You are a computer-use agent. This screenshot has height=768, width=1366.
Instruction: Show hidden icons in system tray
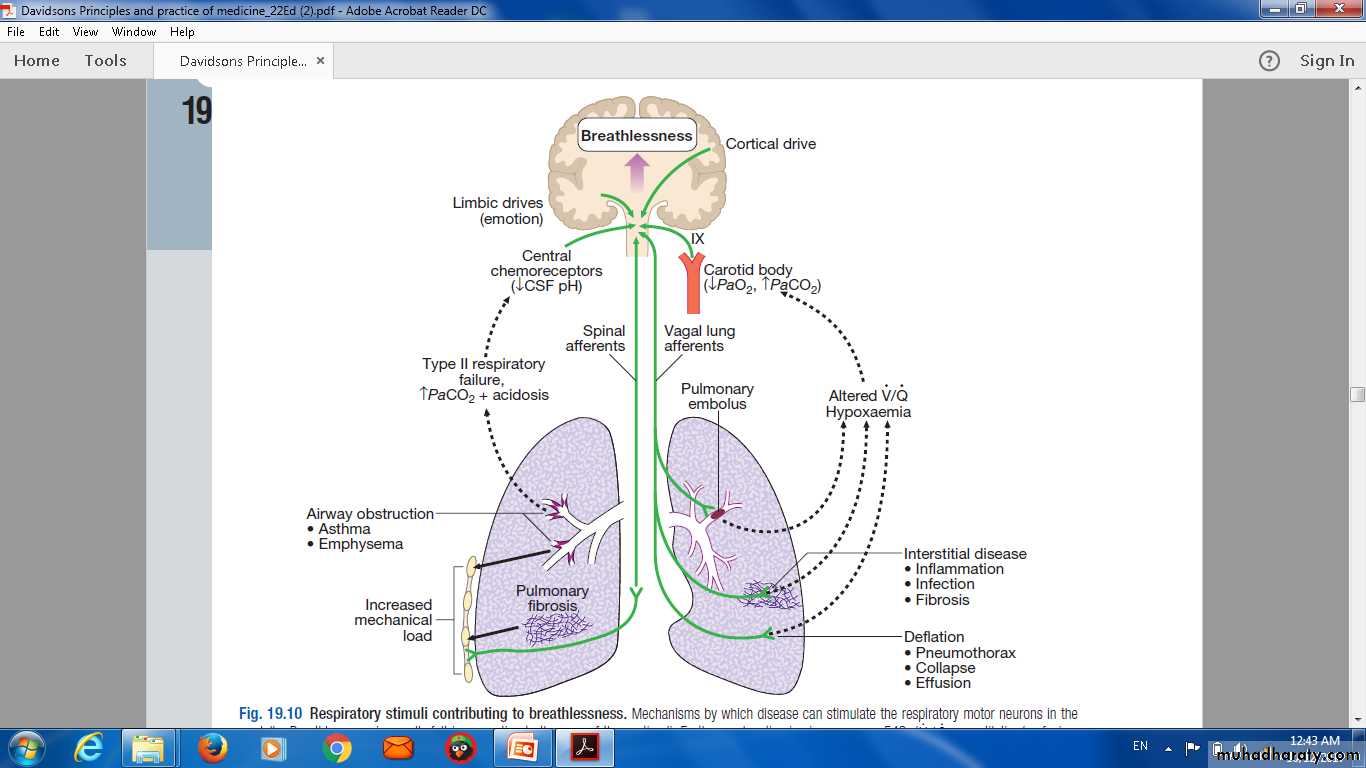[1168, 747]
